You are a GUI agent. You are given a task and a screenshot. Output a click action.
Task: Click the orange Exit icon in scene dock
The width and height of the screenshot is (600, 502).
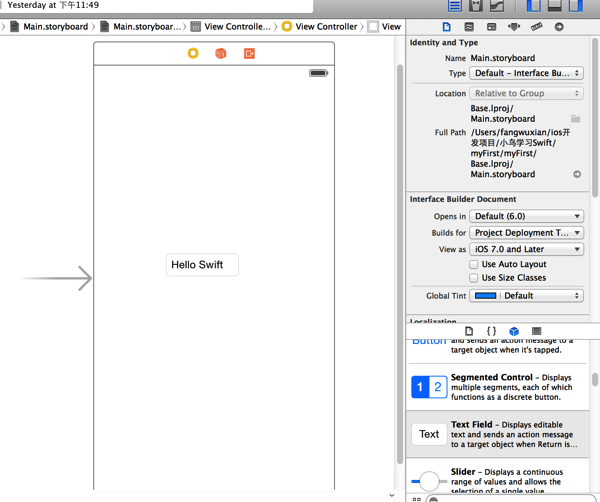tap(249, 53)
